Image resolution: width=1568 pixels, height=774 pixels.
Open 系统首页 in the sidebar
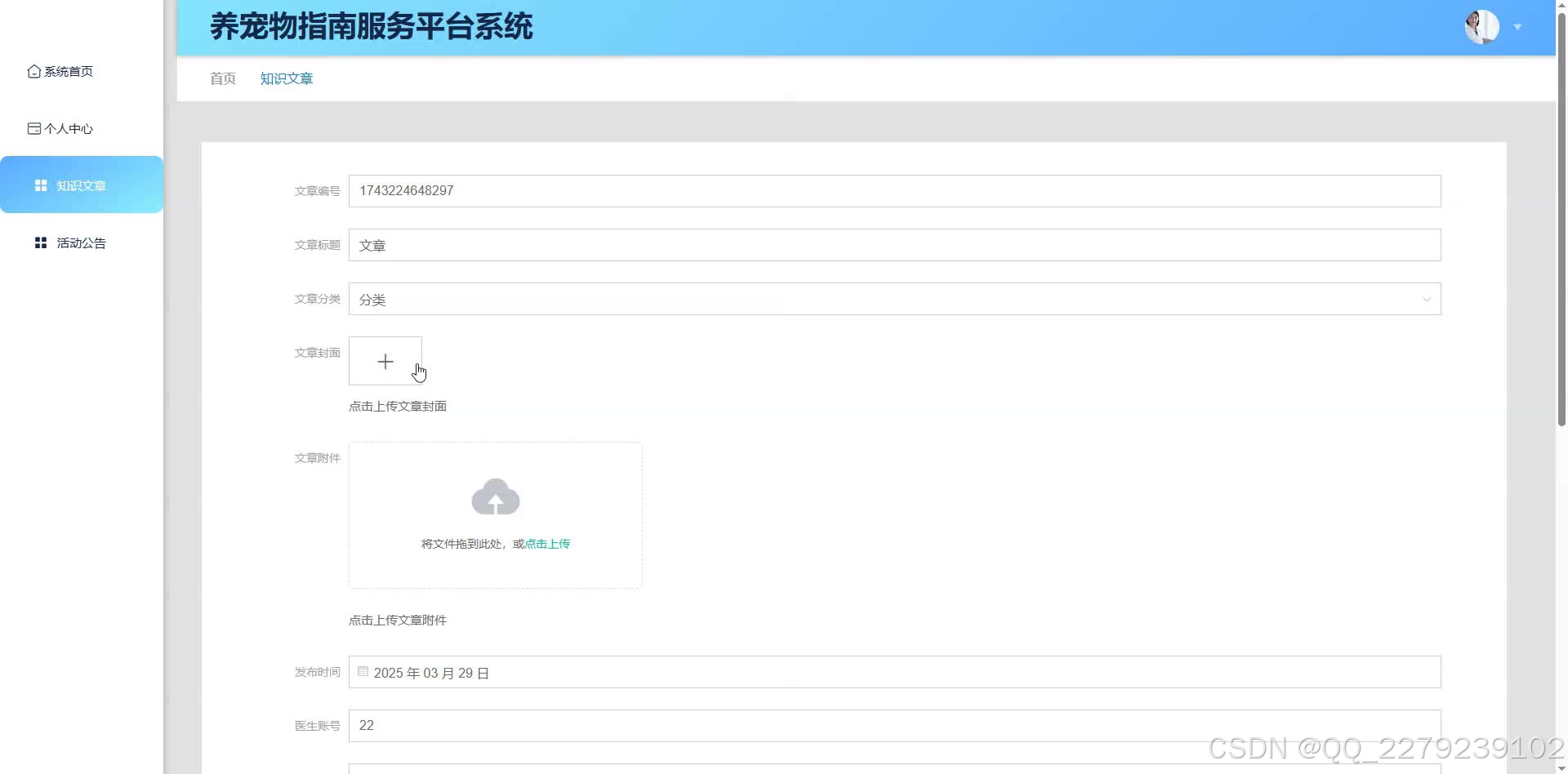pyautogui.click(x=61, y=72)
